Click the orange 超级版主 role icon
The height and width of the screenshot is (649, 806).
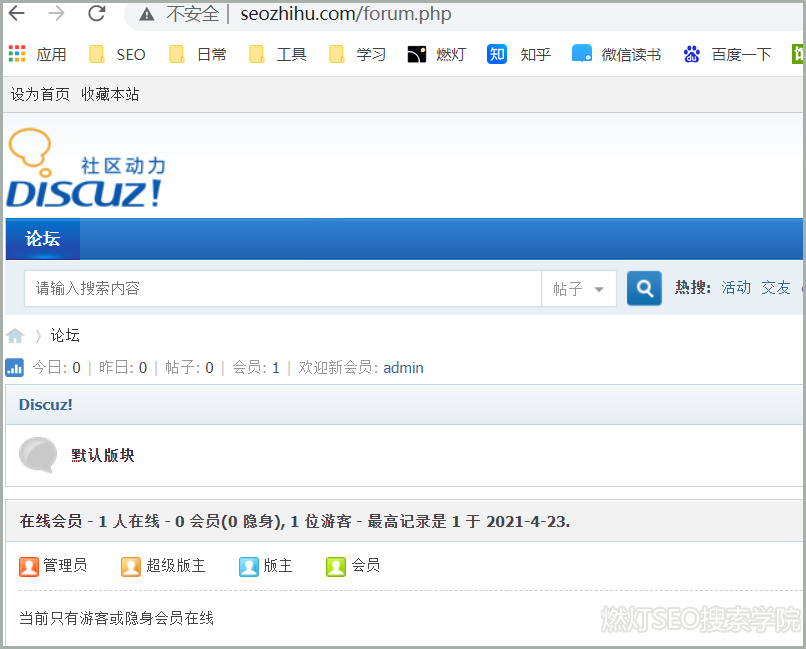click(x=131, y=567)
